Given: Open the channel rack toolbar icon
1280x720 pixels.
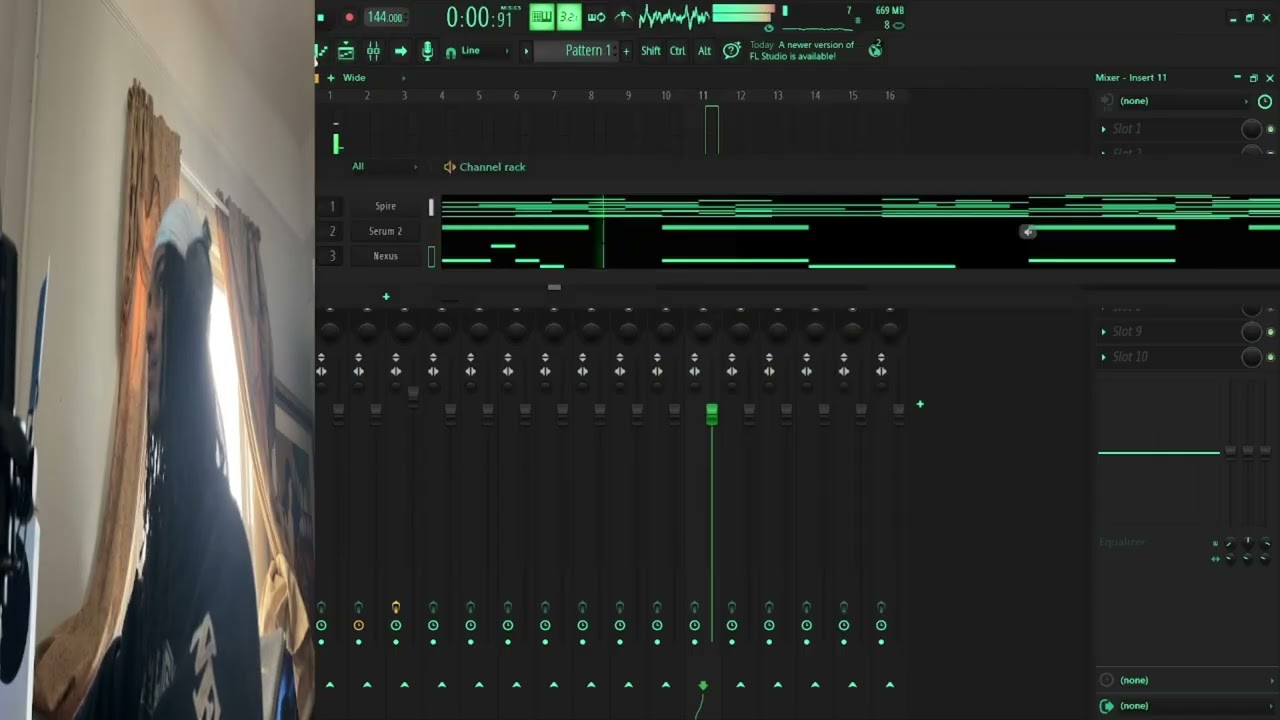Looking at the screenshot, I should pos(346,51).
